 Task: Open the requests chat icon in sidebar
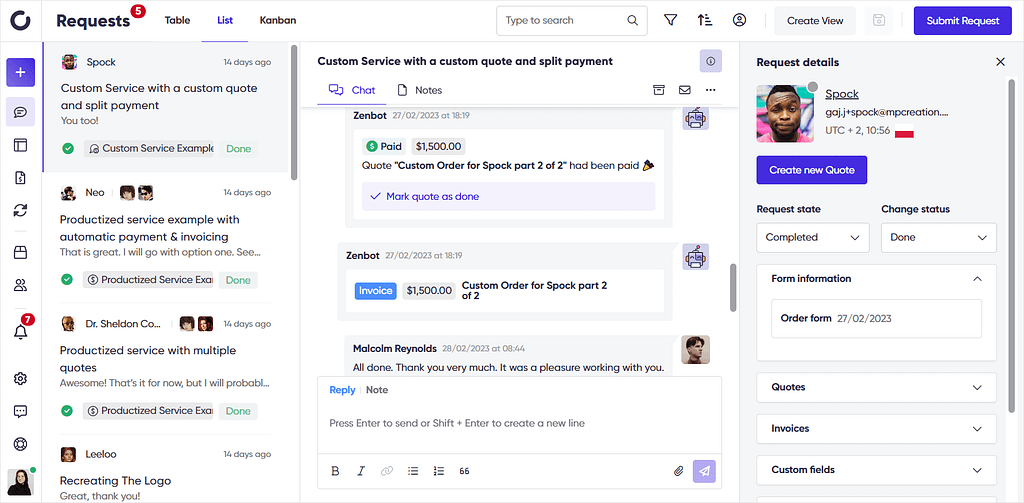(x=20, y=112)
